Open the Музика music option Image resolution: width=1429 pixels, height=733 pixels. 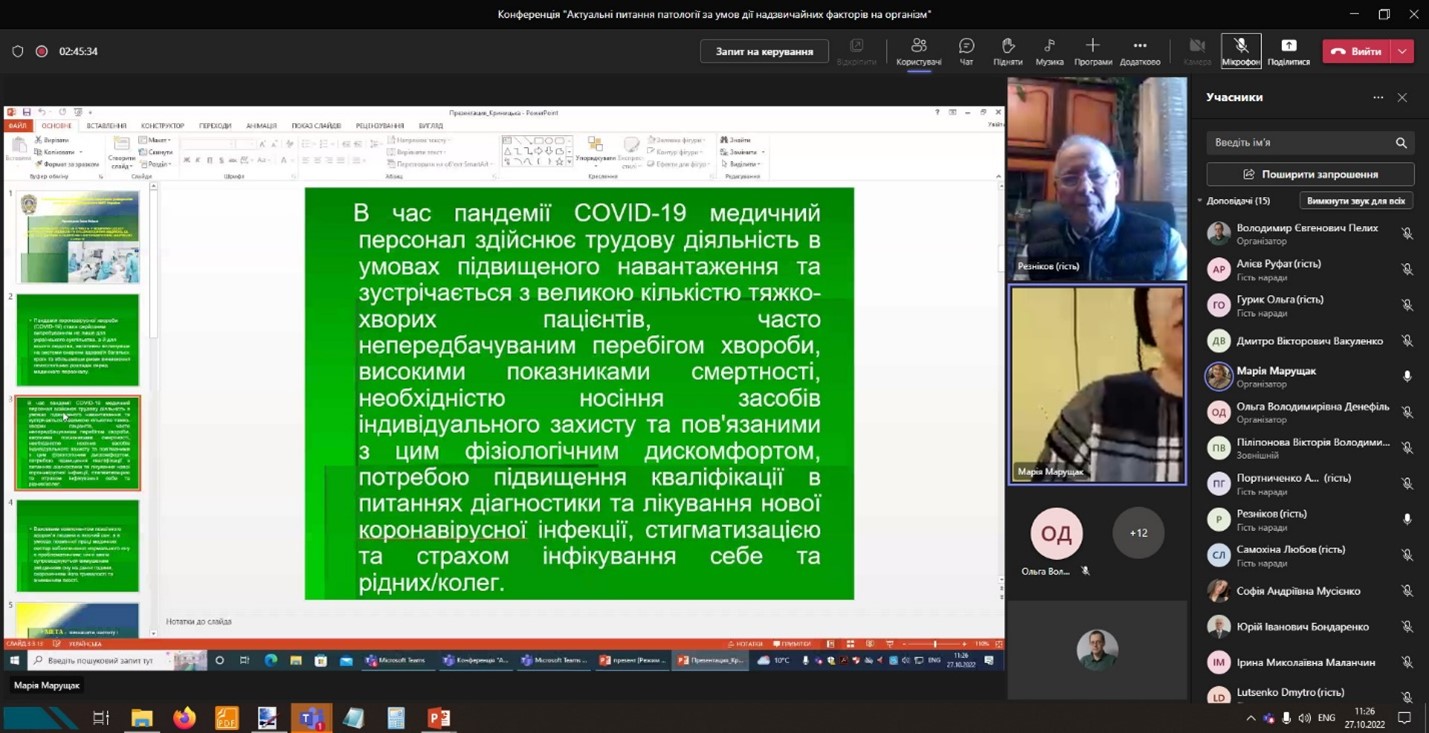click(x=1049, y=51)
